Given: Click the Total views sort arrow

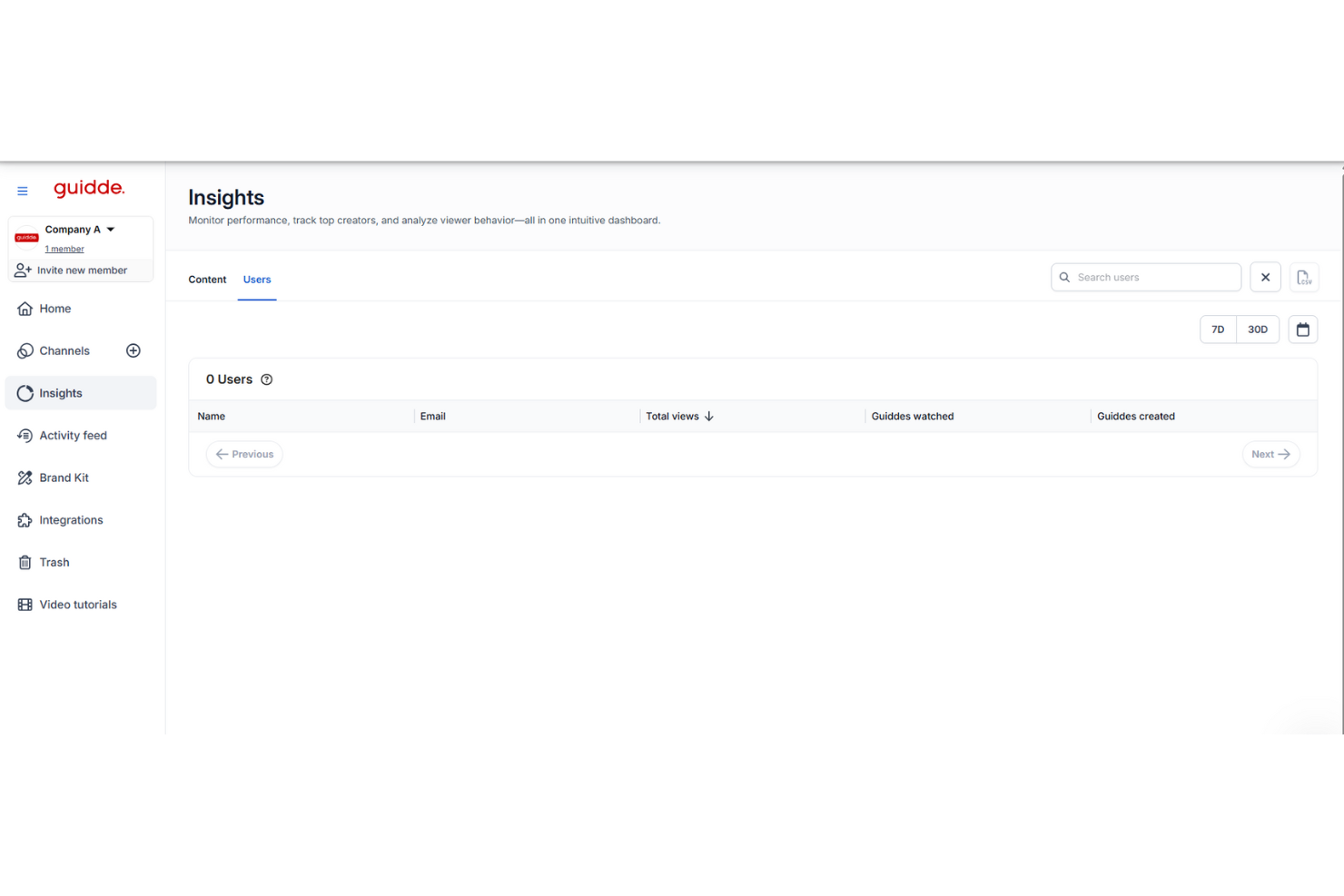Looking at the screenshot, I should click(x=709, y=417).
